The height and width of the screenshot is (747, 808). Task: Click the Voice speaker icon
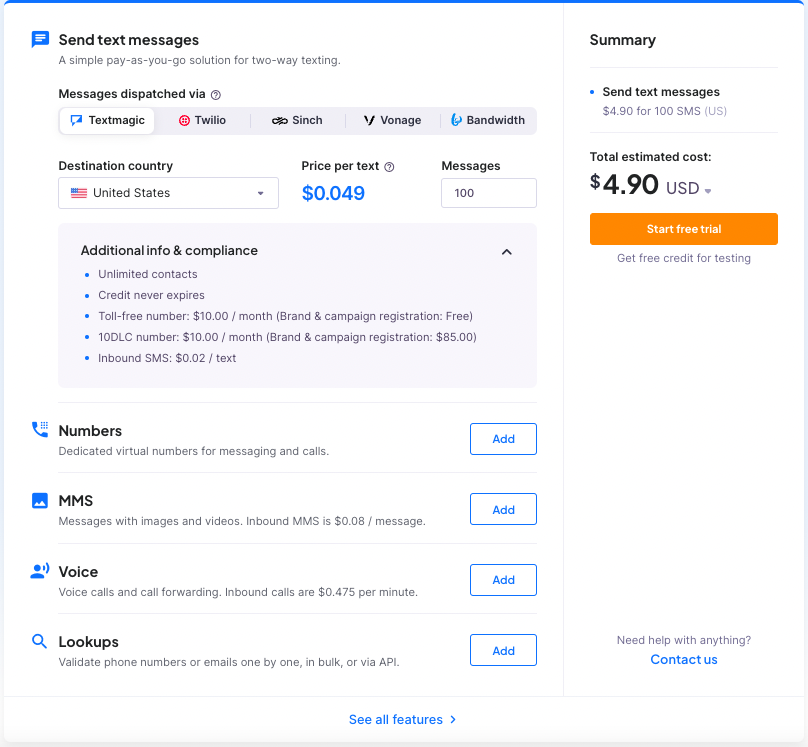40,571
